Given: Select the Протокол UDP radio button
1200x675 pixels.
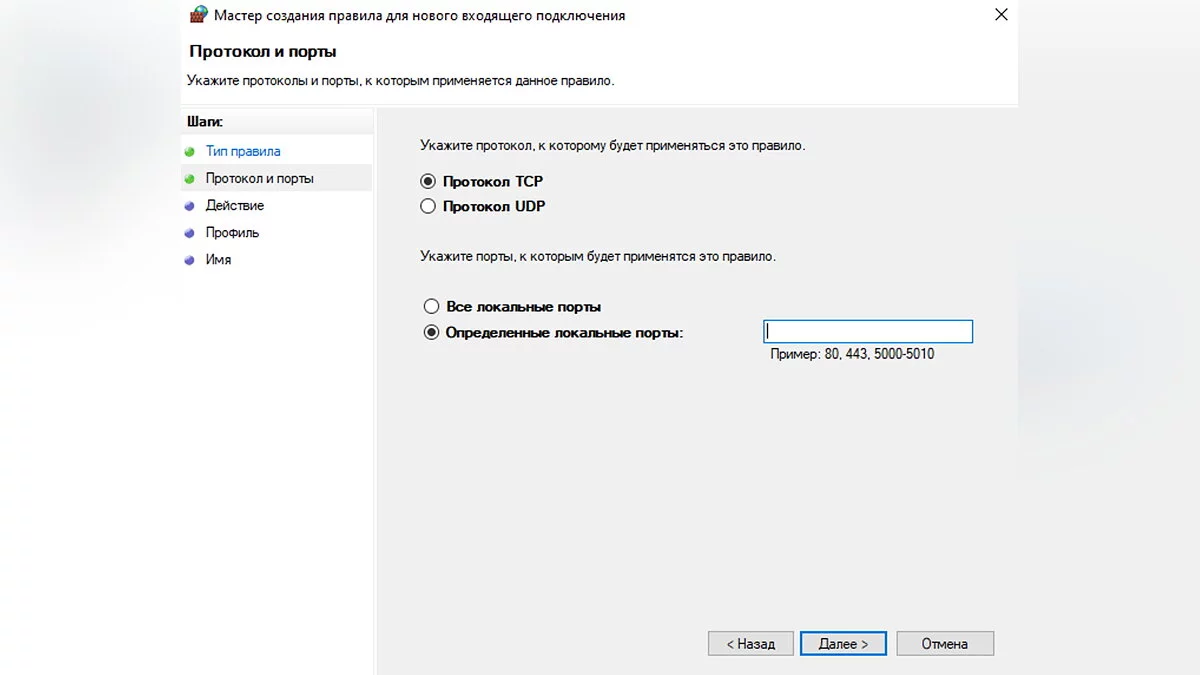Looking at the screenshot, I should click(x=428, y=207).
